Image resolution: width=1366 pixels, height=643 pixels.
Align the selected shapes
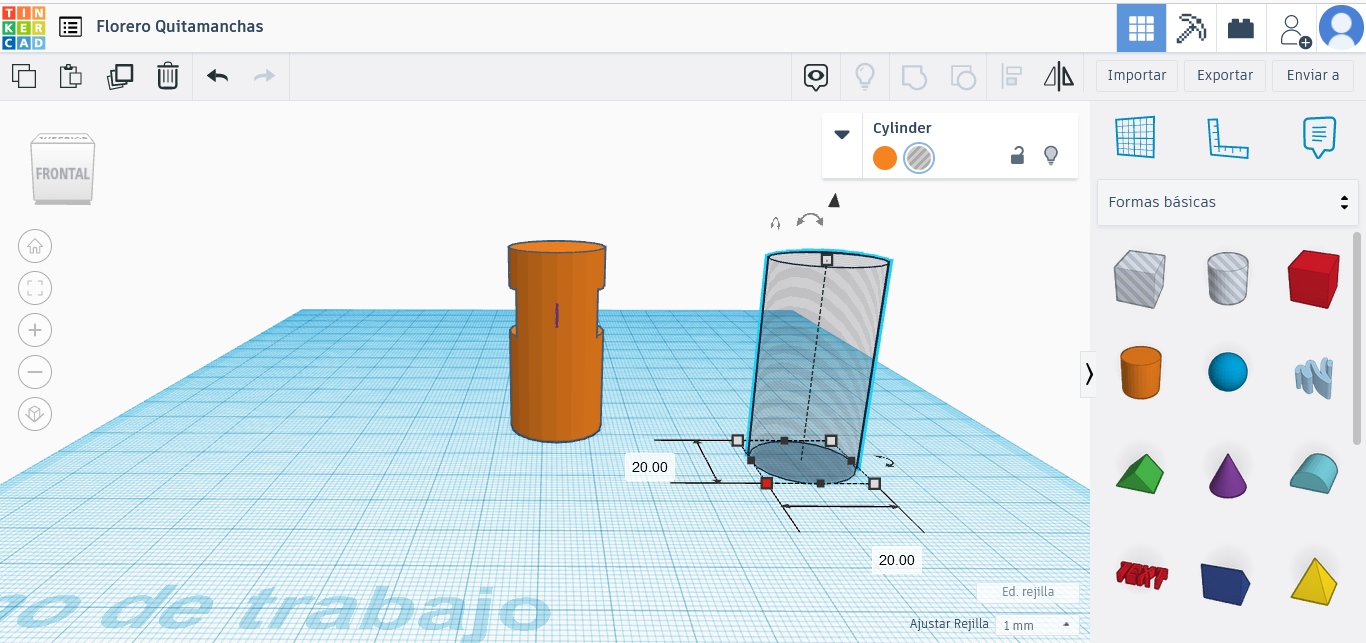coord(1011,76)
